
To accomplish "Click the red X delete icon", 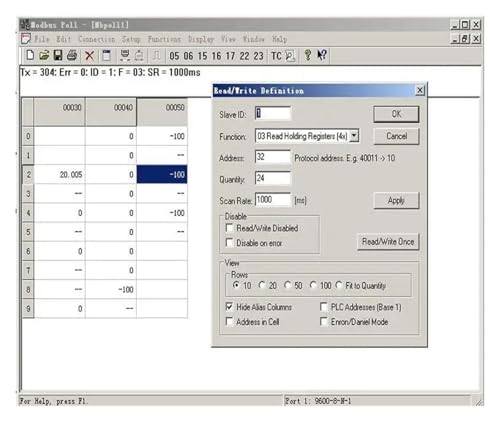I will point(89,55).
